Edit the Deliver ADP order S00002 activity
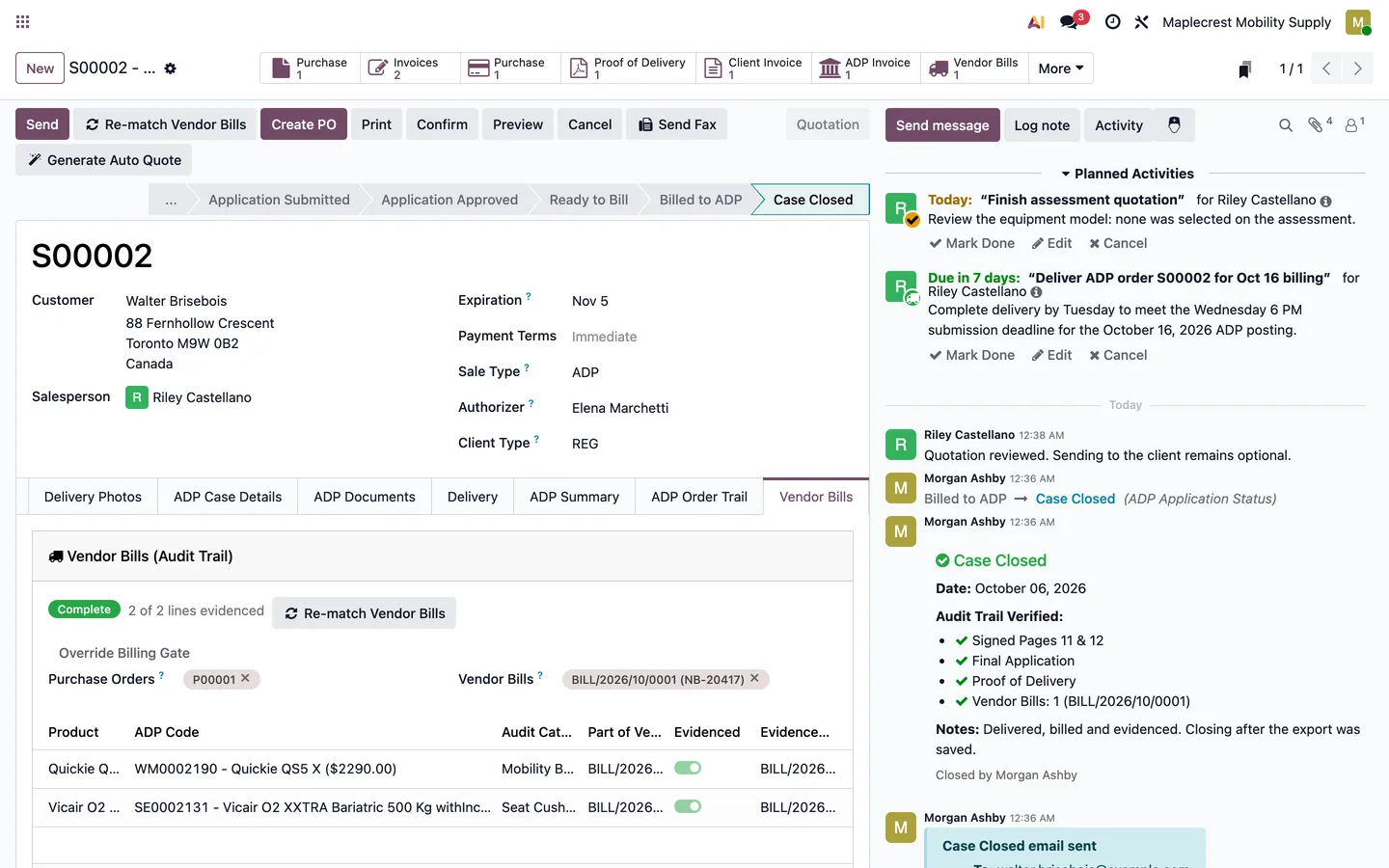 1052,355
